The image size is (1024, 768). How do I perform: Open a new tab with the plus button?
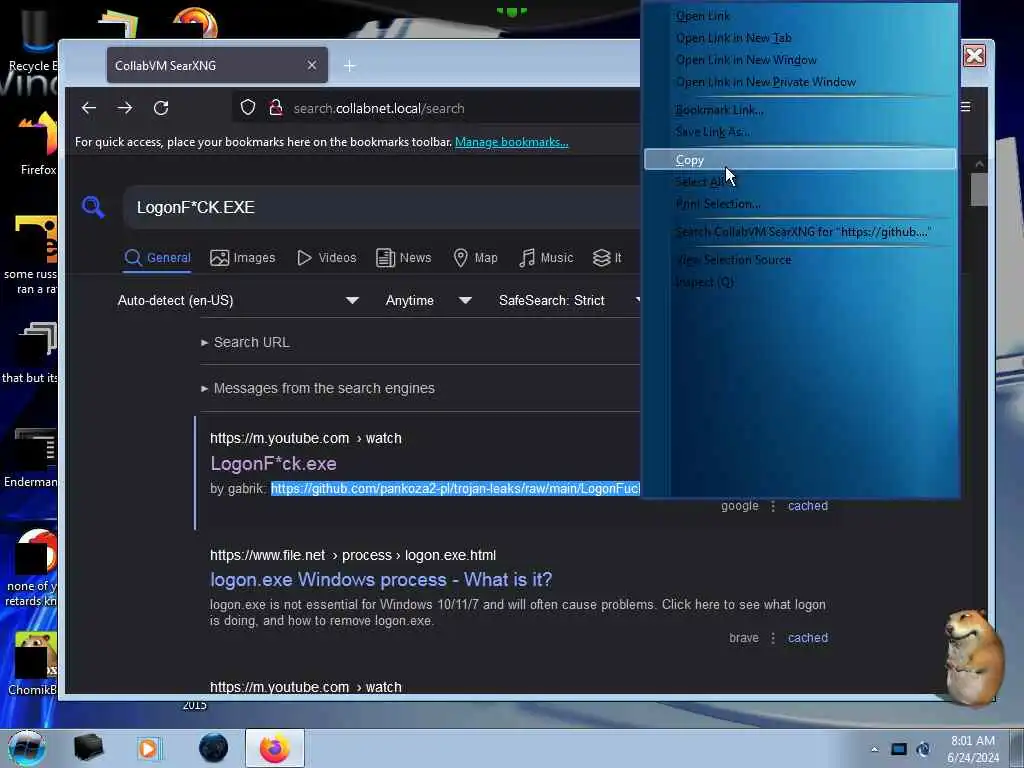(350, 65)
